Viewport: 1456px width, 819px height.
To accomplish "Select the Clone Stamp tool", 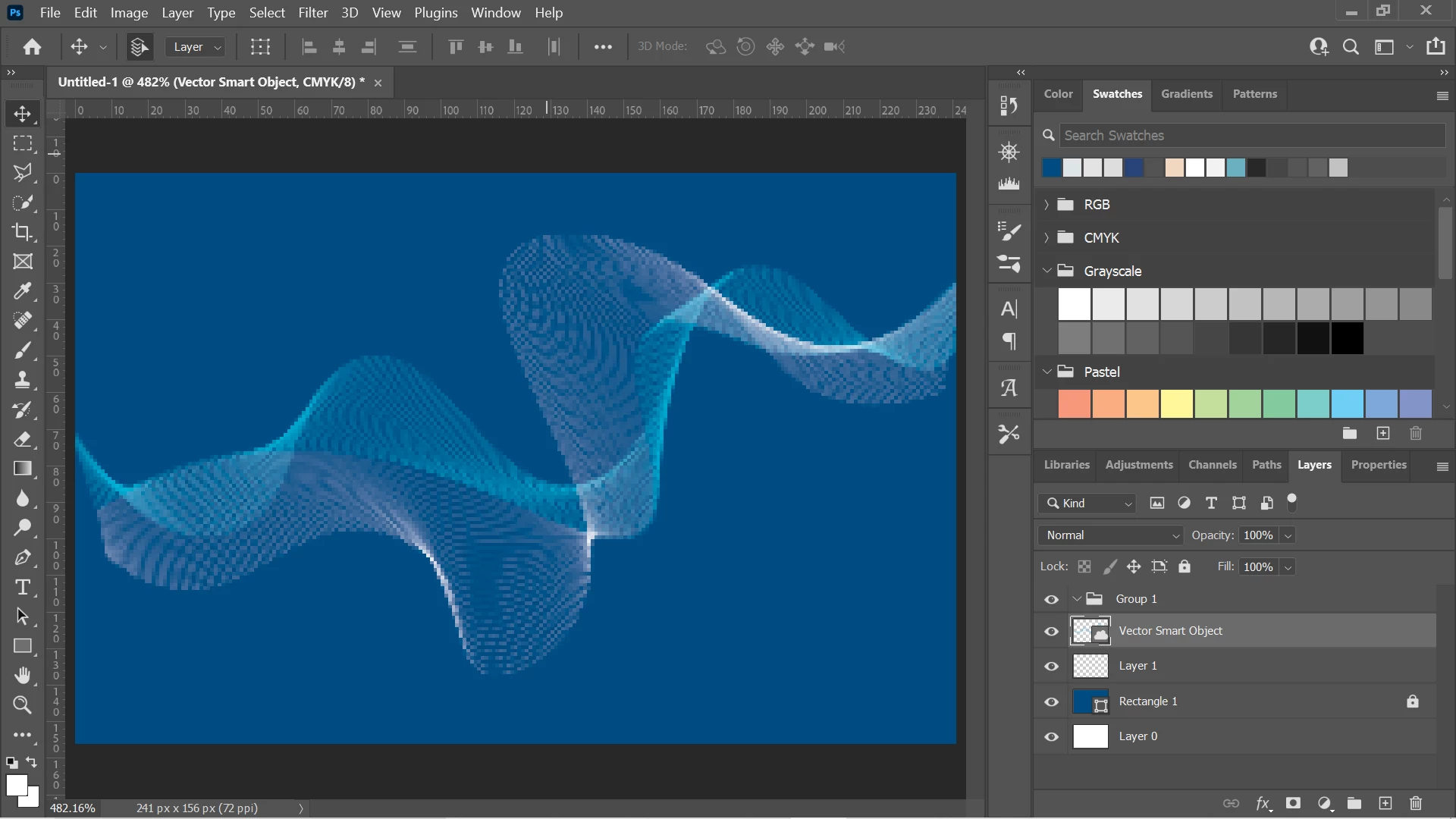I will pyautogui.click(x=22, y=380).
